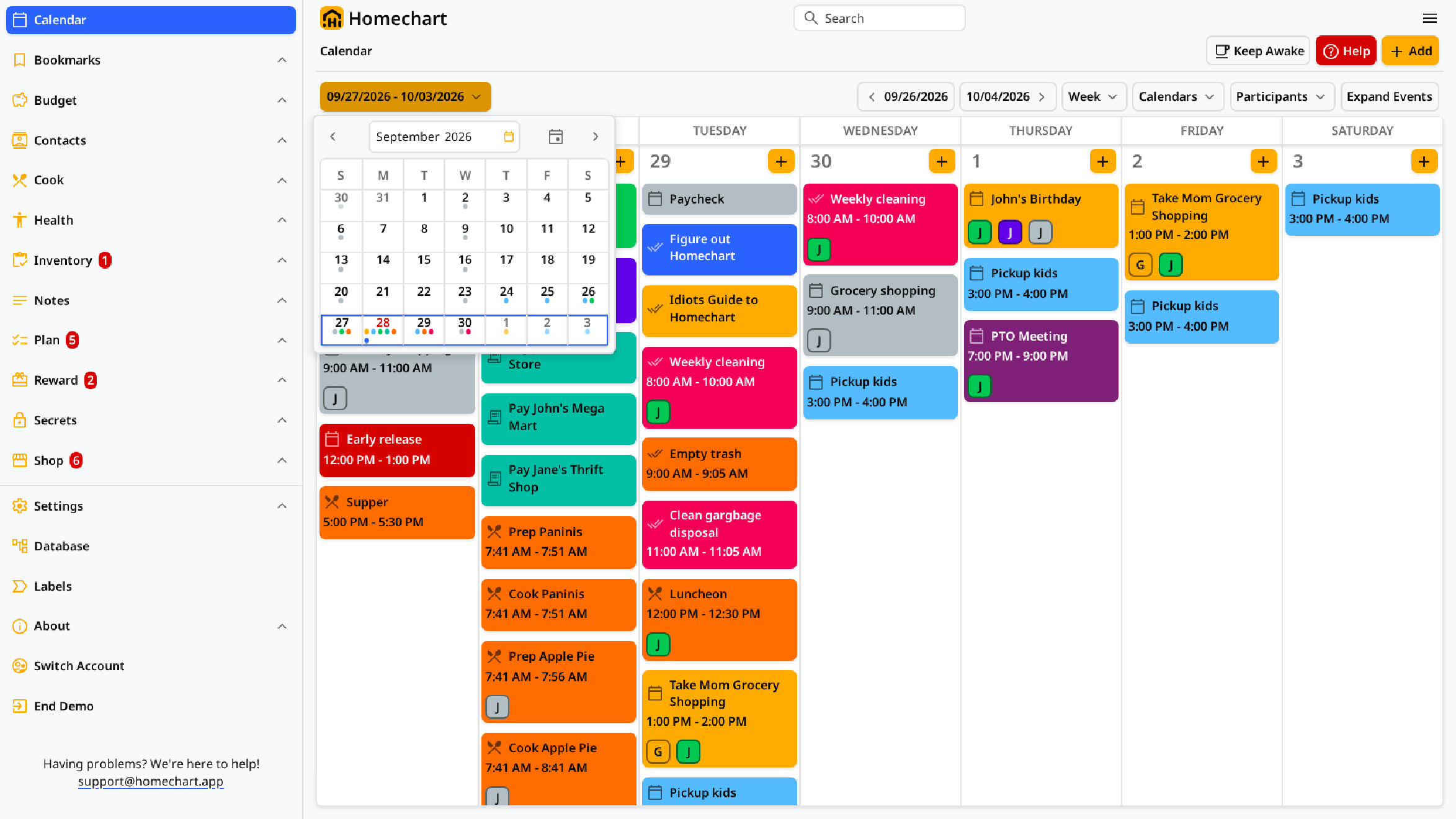Viewport: 1456px width, 819px height.
Task: Open the Week view dropdown
Action: (x=1094, y=97)
